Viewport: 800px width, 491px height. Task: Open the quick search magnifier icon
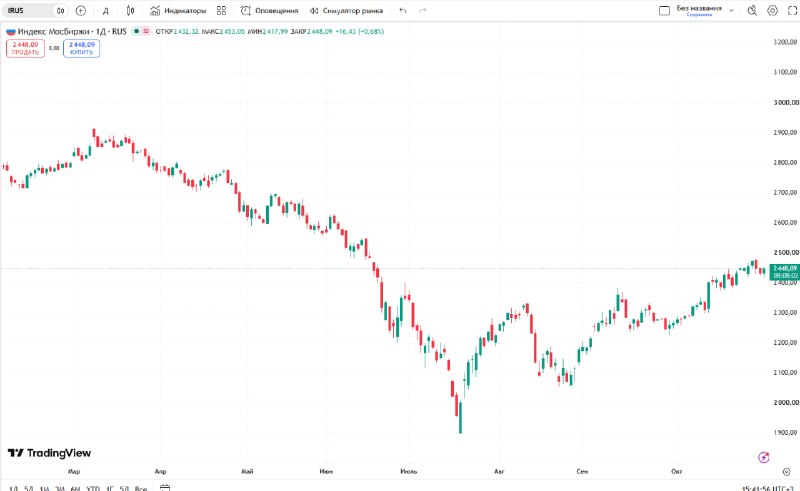coord(752,10)
